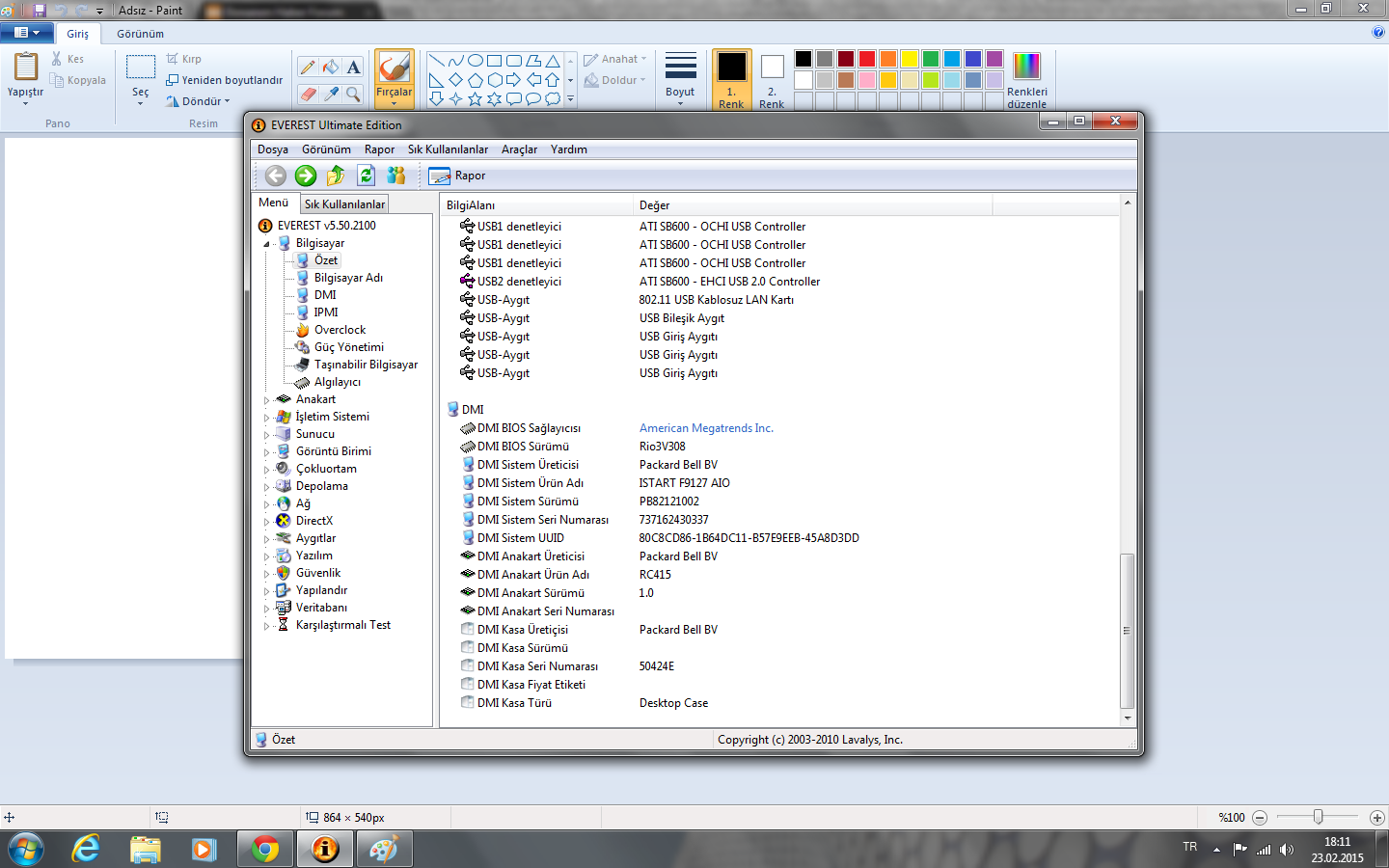Select Güç Yönetimi in the tree
Viewport: 1389px width, 868px height.
tap(348, 347)
